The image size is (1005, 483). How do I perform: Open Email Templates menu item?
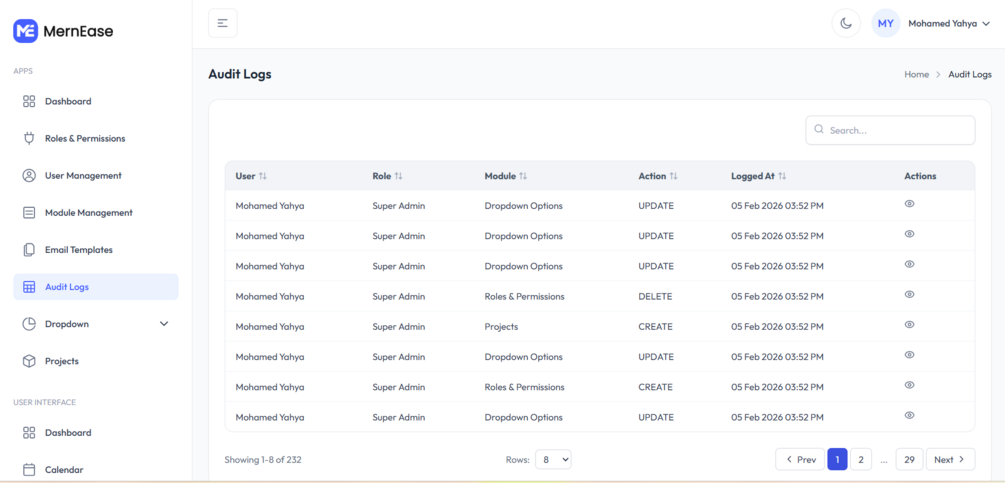pyautogui.click(x=96, y=250)
